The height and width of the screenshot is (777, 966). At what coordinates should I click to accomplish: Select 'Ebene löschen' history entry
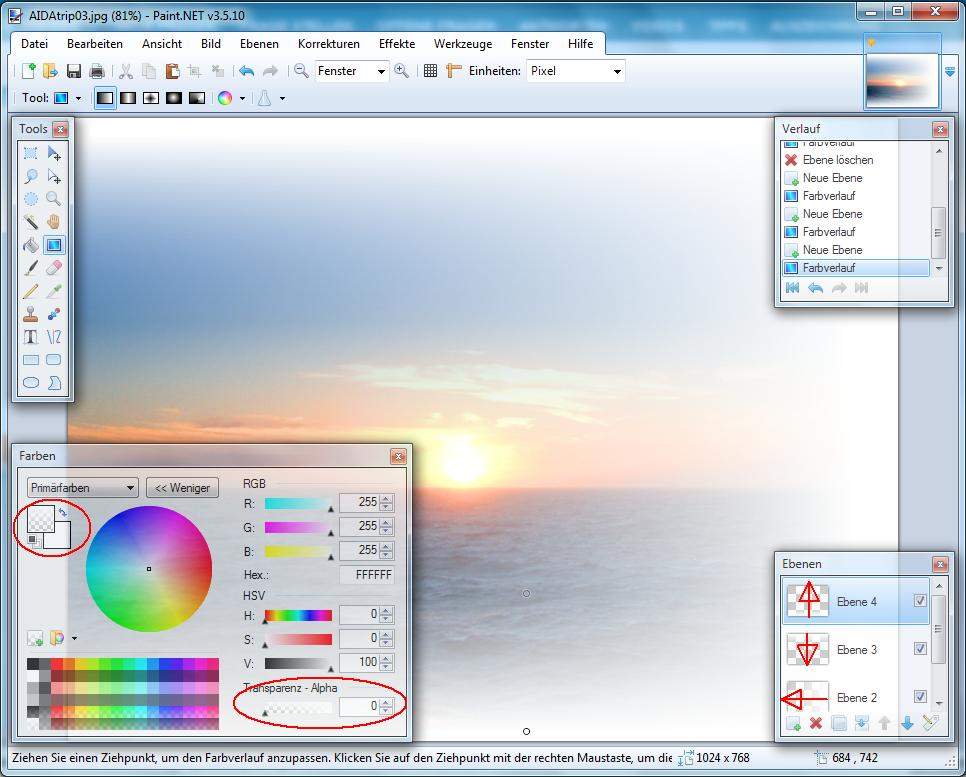(x=837, y=160)
